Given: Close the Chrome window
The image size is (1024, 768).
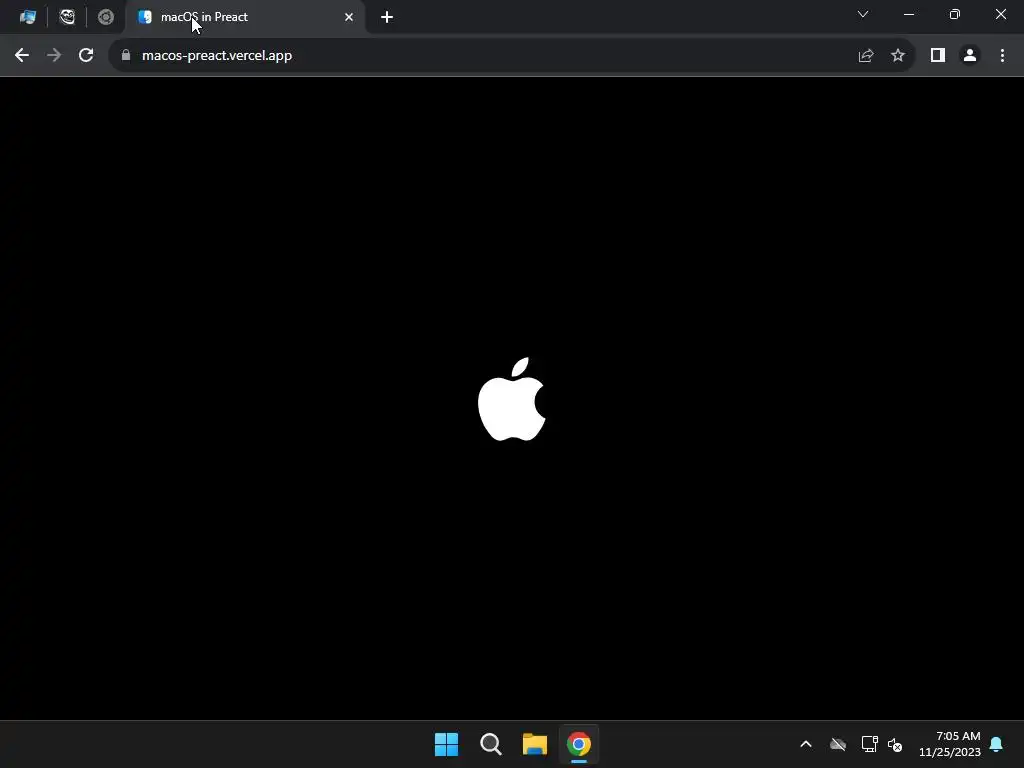Looking at the screenshot, I should coord(1000,14).
